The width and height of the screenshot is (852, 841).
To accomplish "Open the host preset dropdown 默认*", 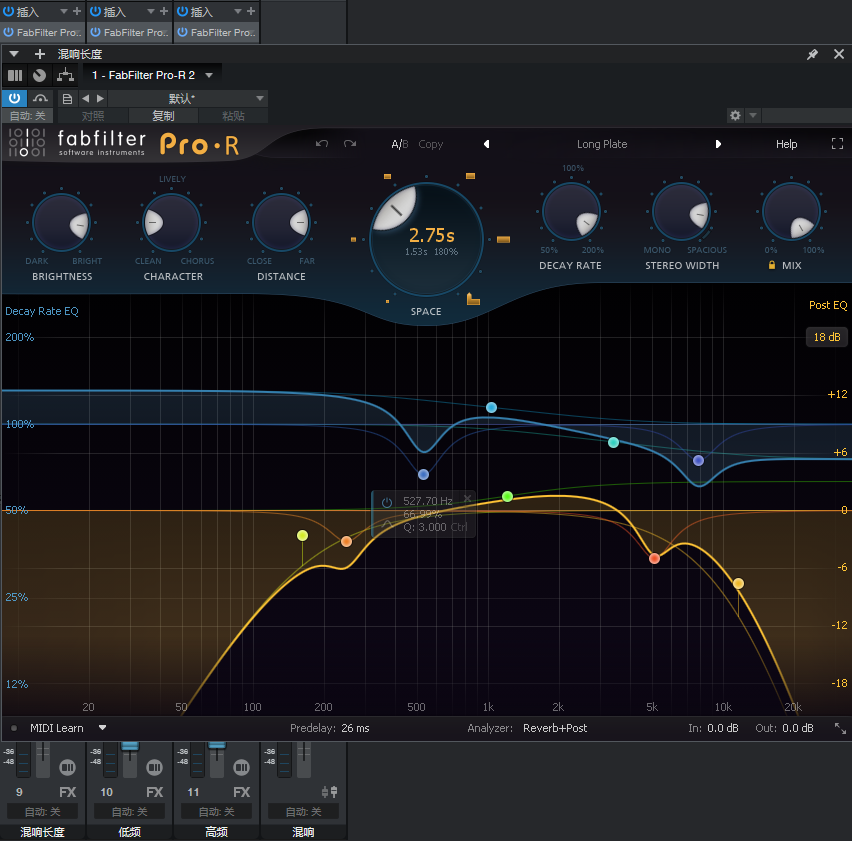I will pos(187,98).
